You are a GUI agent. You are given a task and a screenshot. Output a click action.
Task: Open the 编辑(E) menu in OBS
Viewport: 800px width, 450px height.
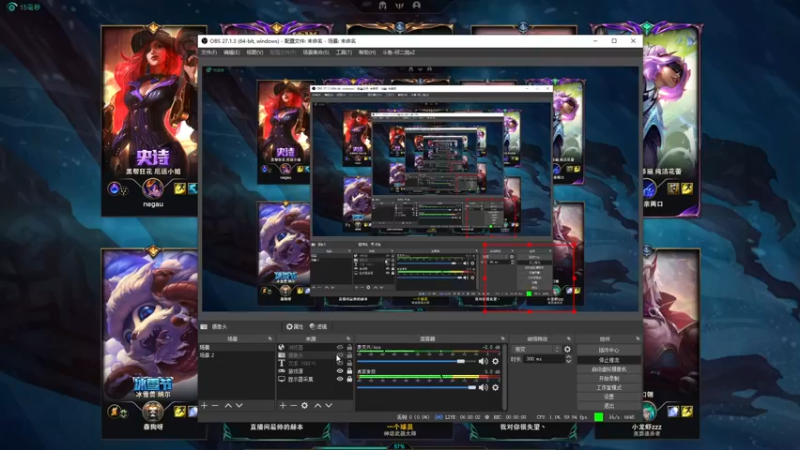(x=231, y=53)
